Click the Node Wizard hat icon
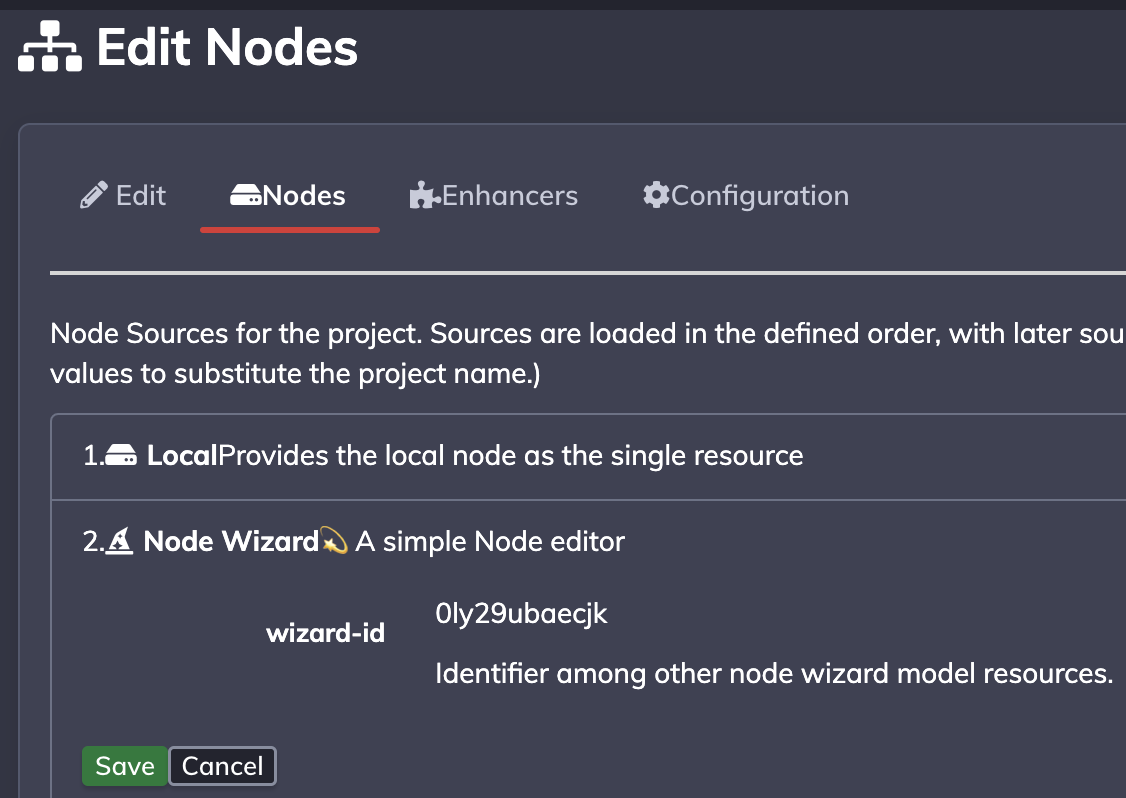1126x798 pixels. 119,541
